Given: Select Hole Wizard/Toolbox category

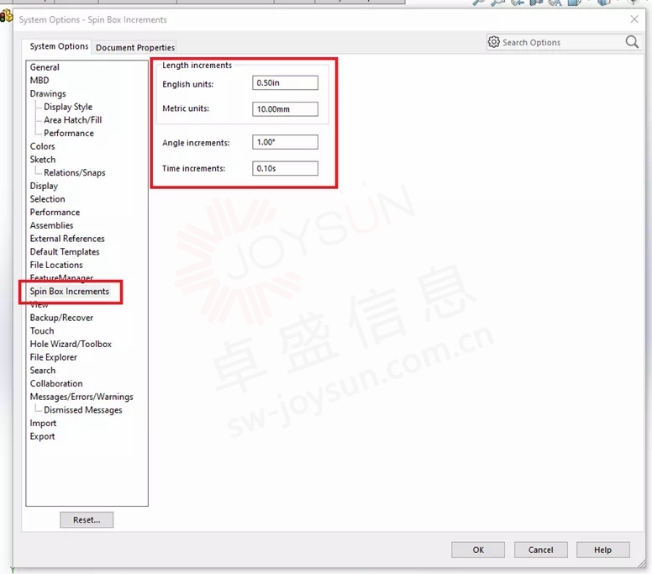Looking at the screenshot, I should pos(71,344).
